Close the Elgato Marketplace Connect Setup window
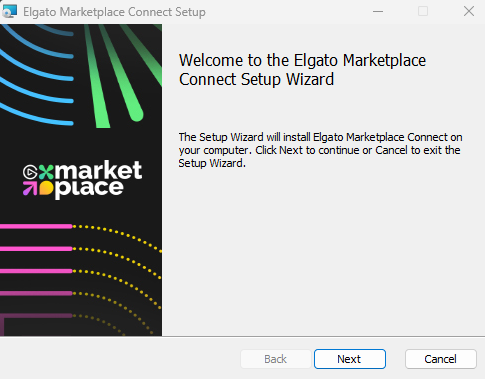 (469, 11)
